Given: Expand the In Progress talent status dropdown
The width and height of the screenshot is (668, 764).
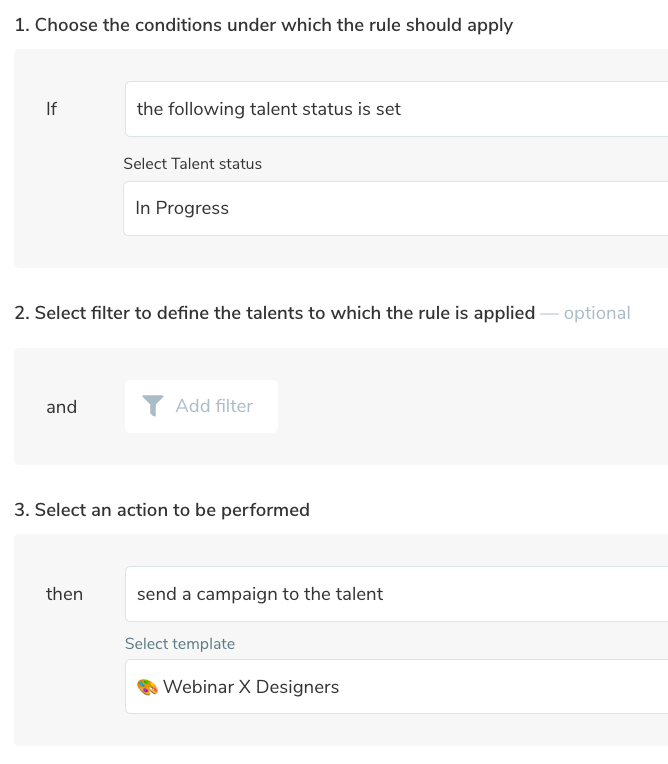Looking at the screenshot, I should pos(396,208).
